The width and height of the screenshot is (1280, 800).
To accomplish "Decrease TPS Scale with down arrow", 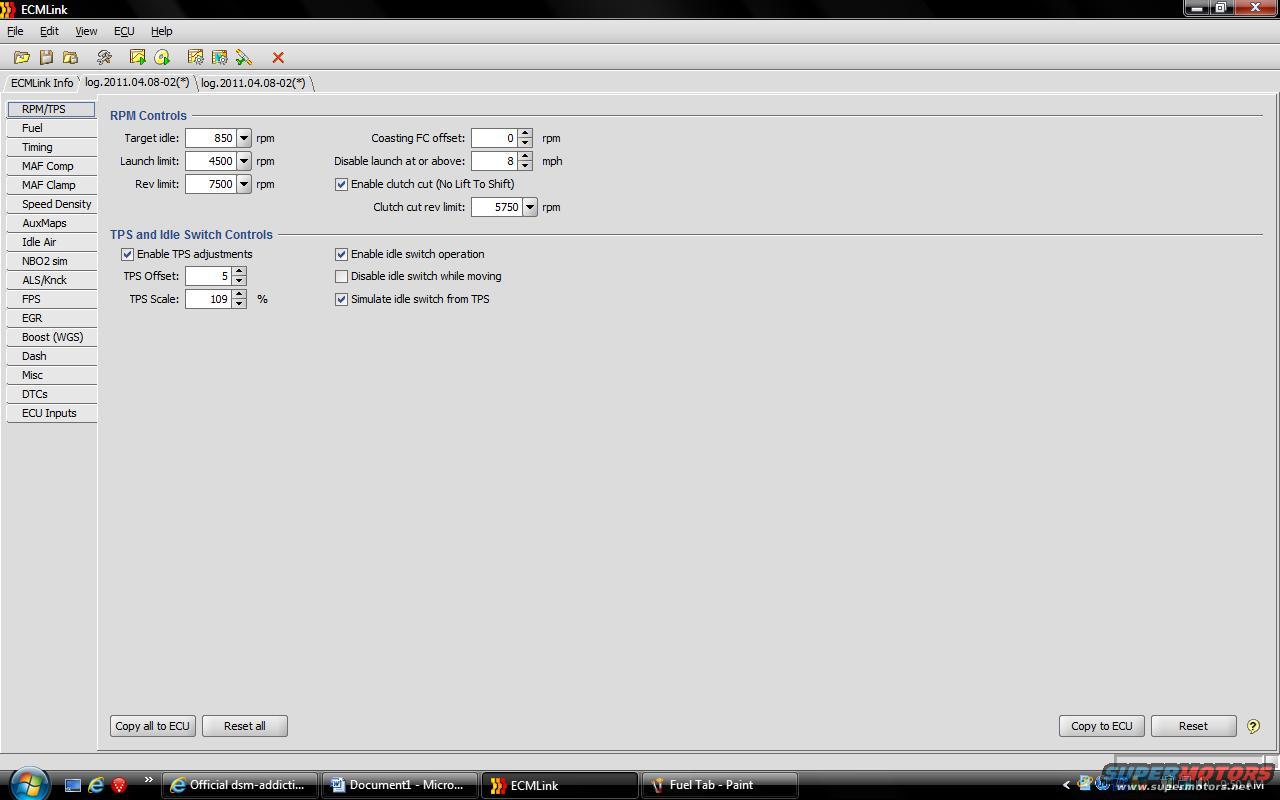I will point(239,303).
